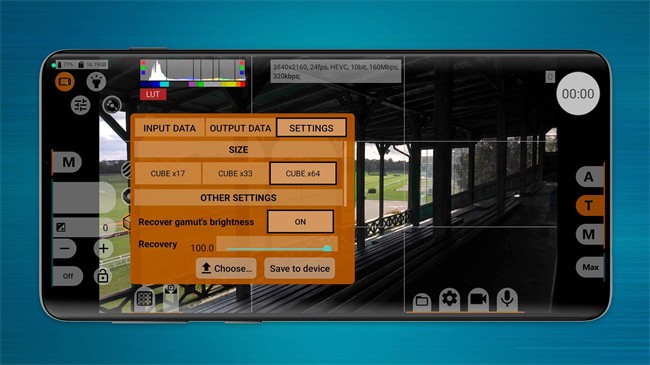Open microphone audio settings icon
The height and width of the screenshot is (365, 650).
507,299
